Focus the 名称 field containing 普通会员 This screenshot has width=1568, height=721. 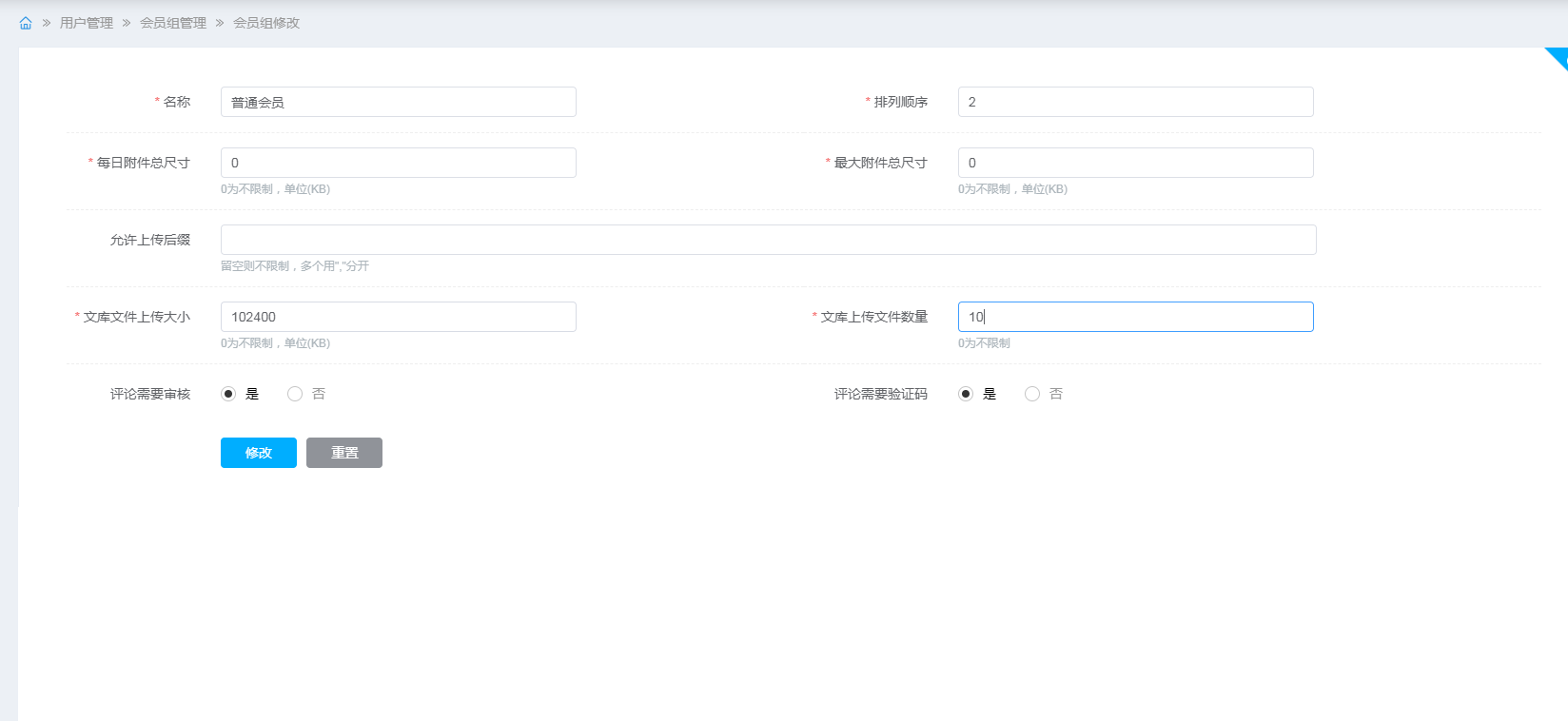[x=398, y=102]
